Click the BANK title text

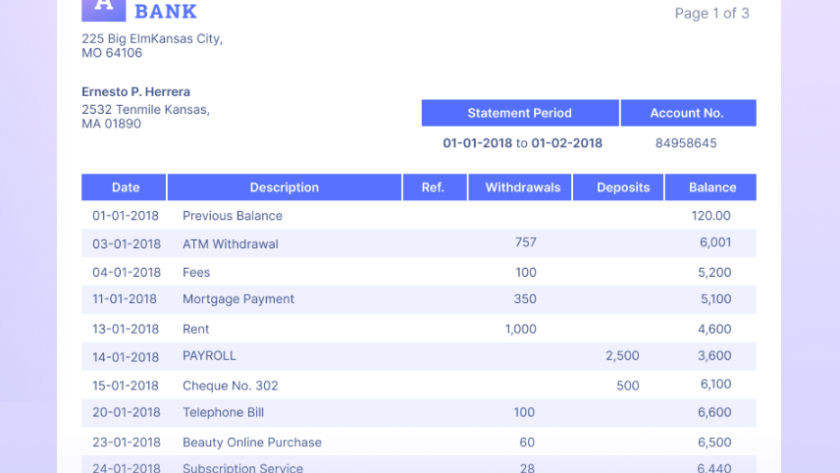(x=166, y=12)
